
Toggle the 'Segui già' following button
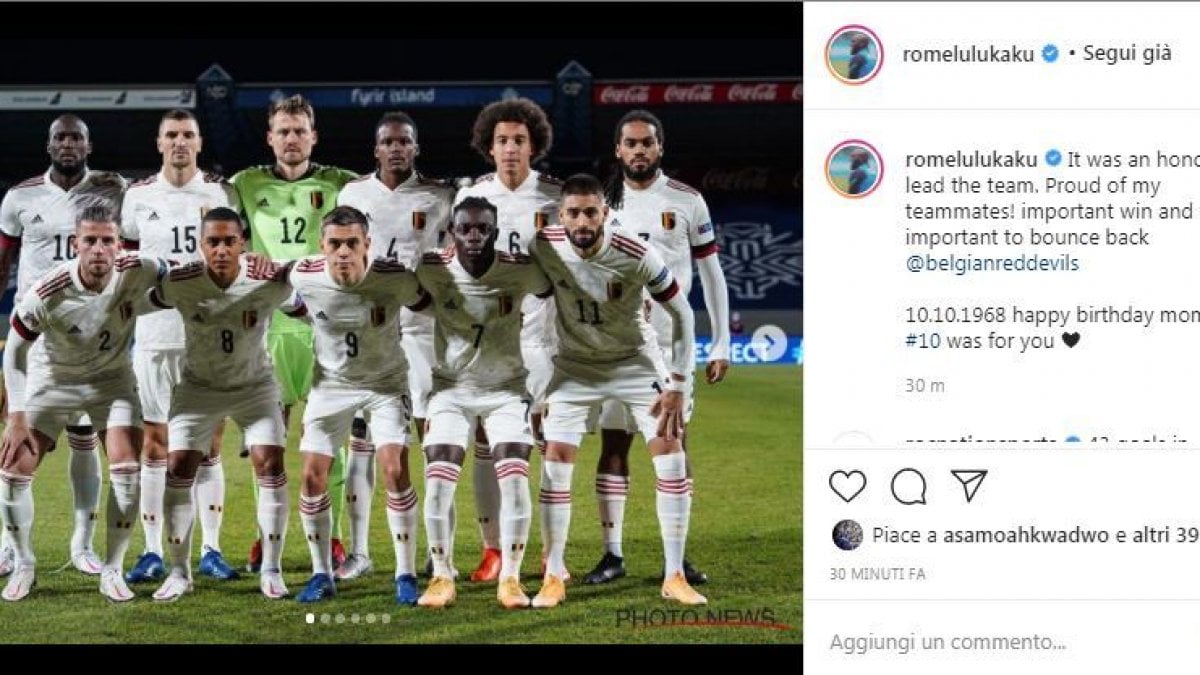tap(1127, 54)
